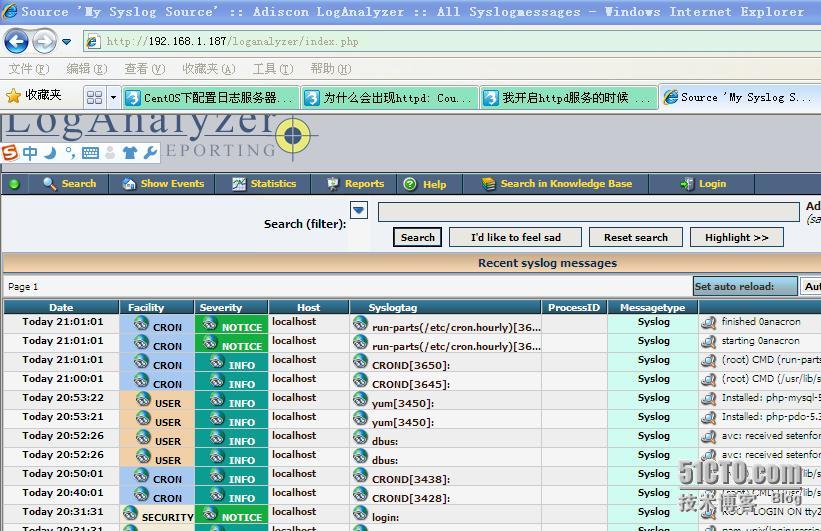Open the Search menu item

tap(69, 184)
